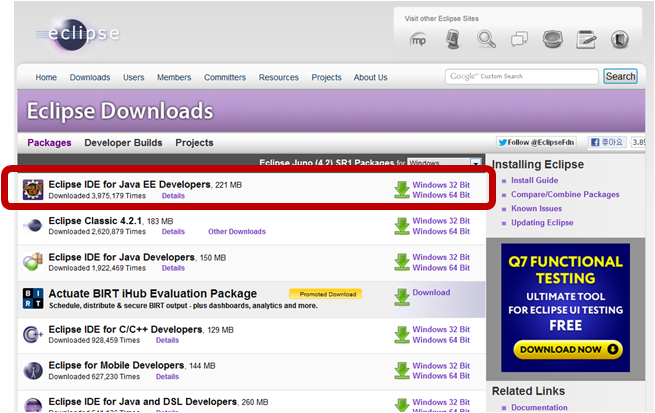Image resolution: width=655 pixels, height=413 pixels.
Task: Open Other Downloads for Eclipse Classic
Action: [237, 232]
